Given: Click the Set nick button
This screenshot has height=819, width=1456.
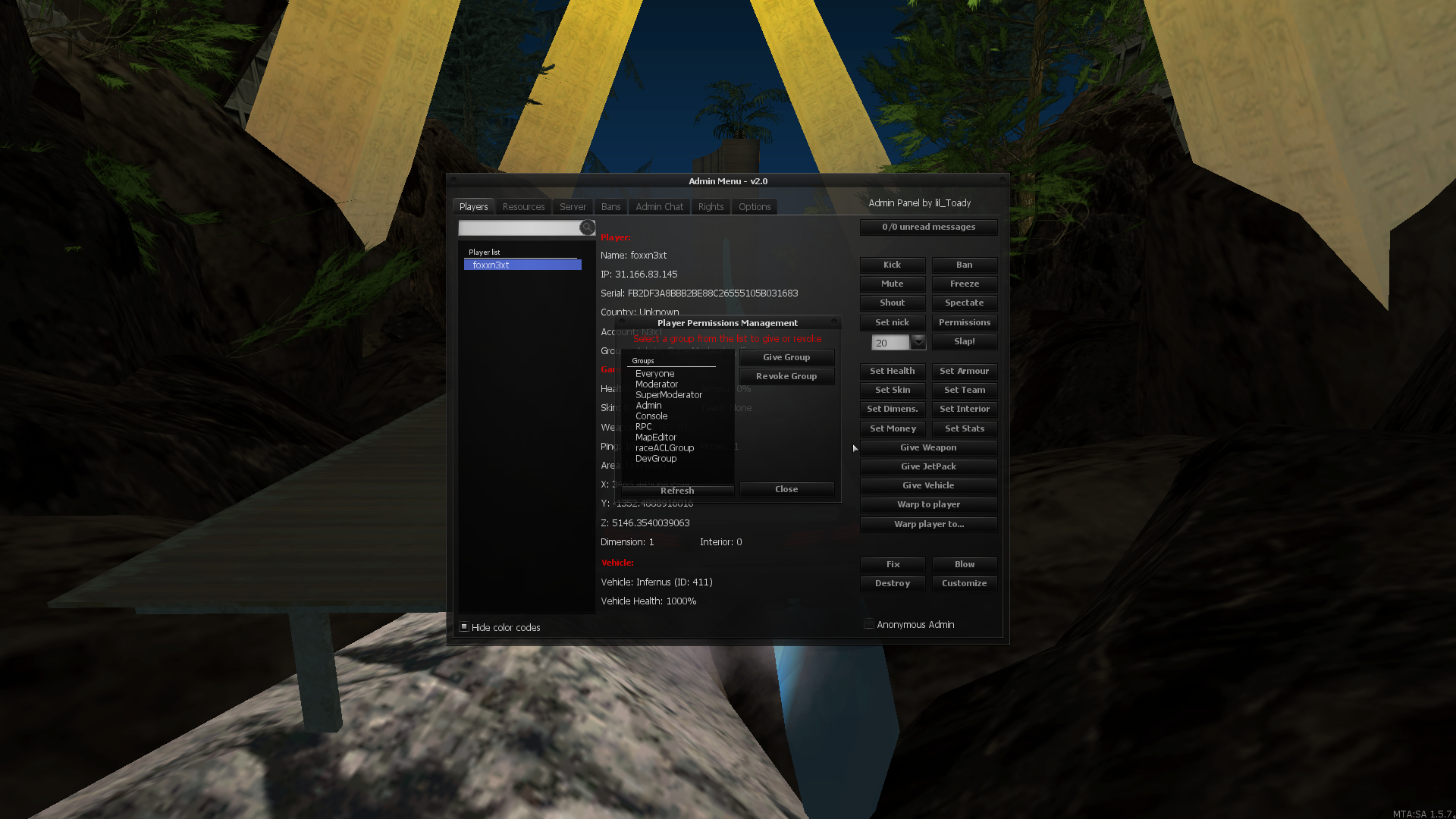Looking at the screenshot, I should point(893,322).
